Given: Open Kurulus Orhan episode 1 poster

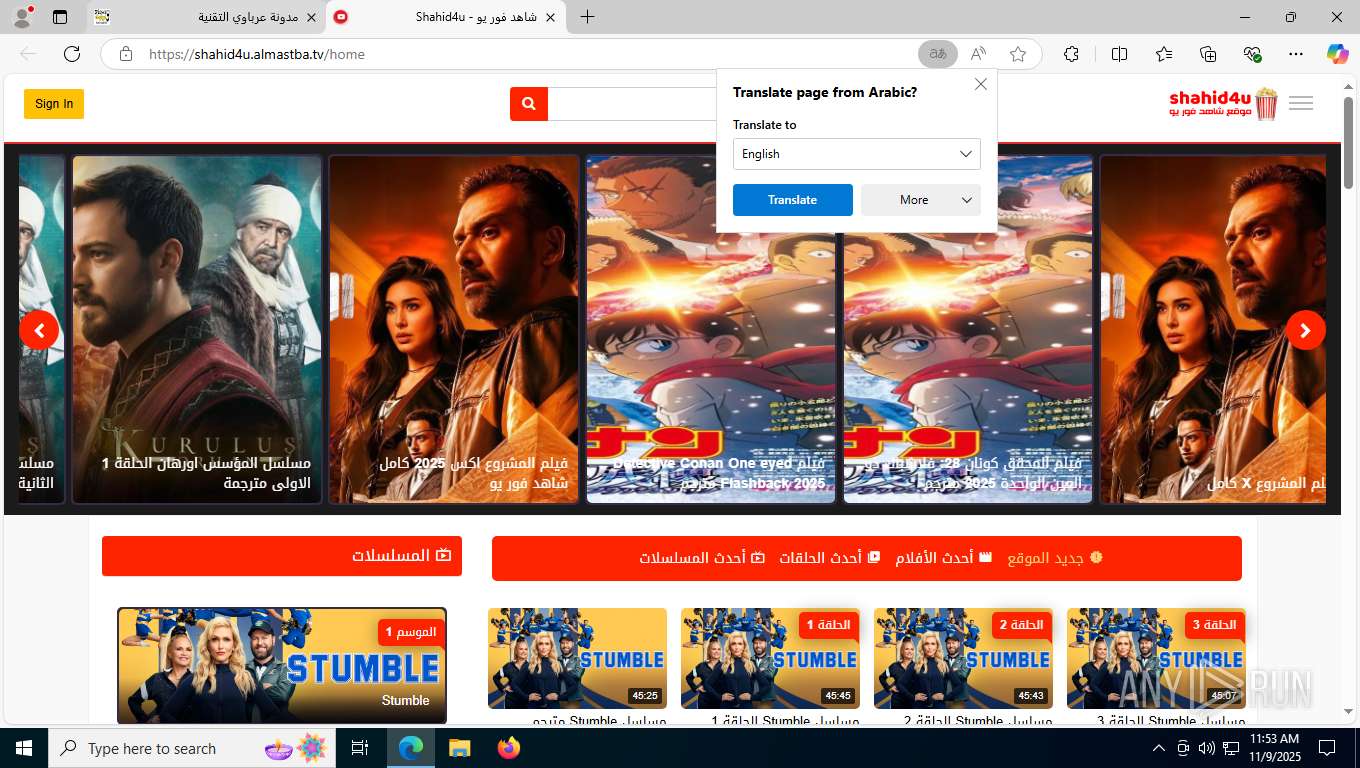Looking at the screenshot, I should pyautogui.click(x=197, y=329).
